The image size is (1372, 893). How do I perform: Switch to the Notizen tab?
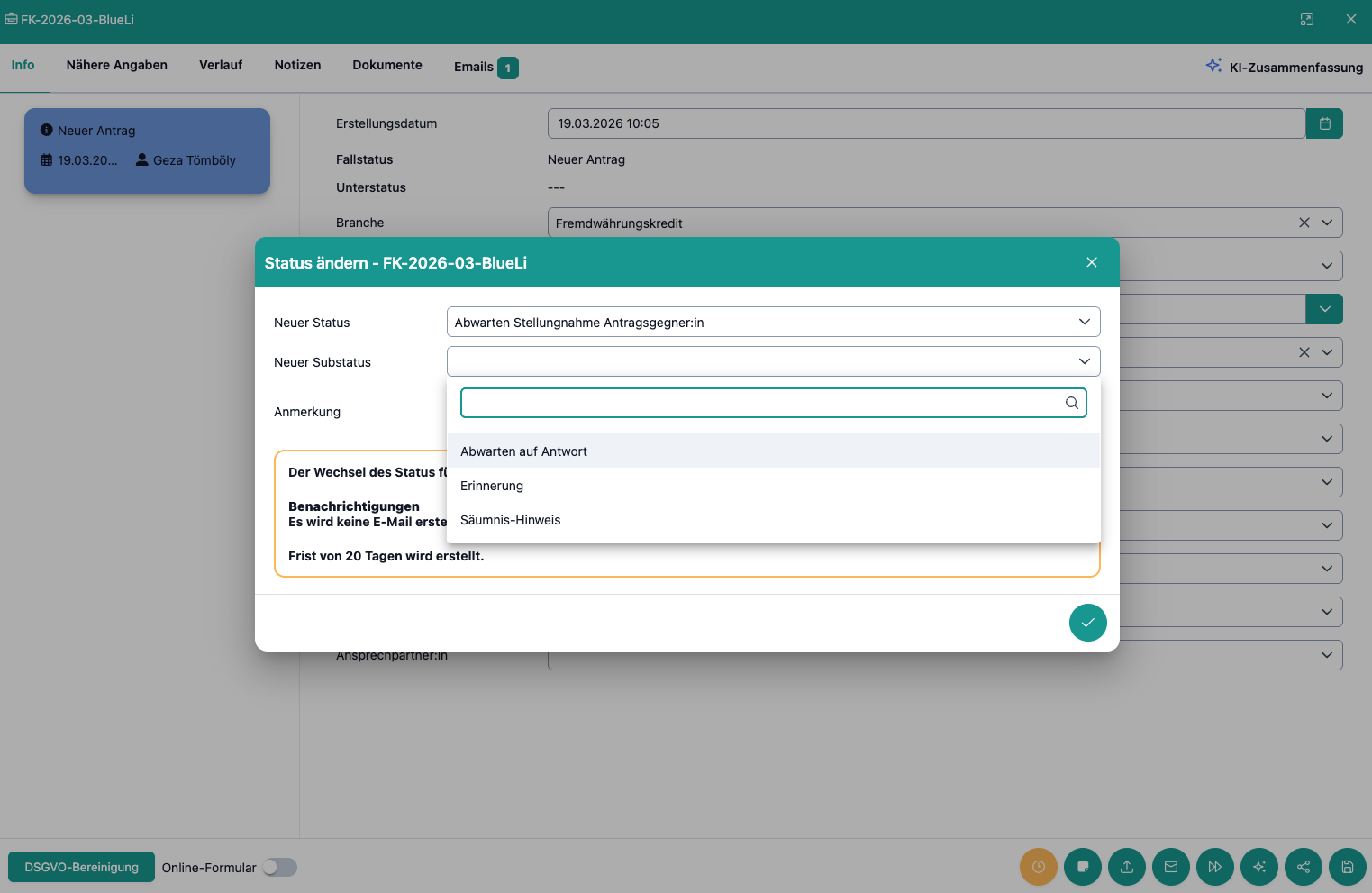pyautogui.click(x=297, y=65)
